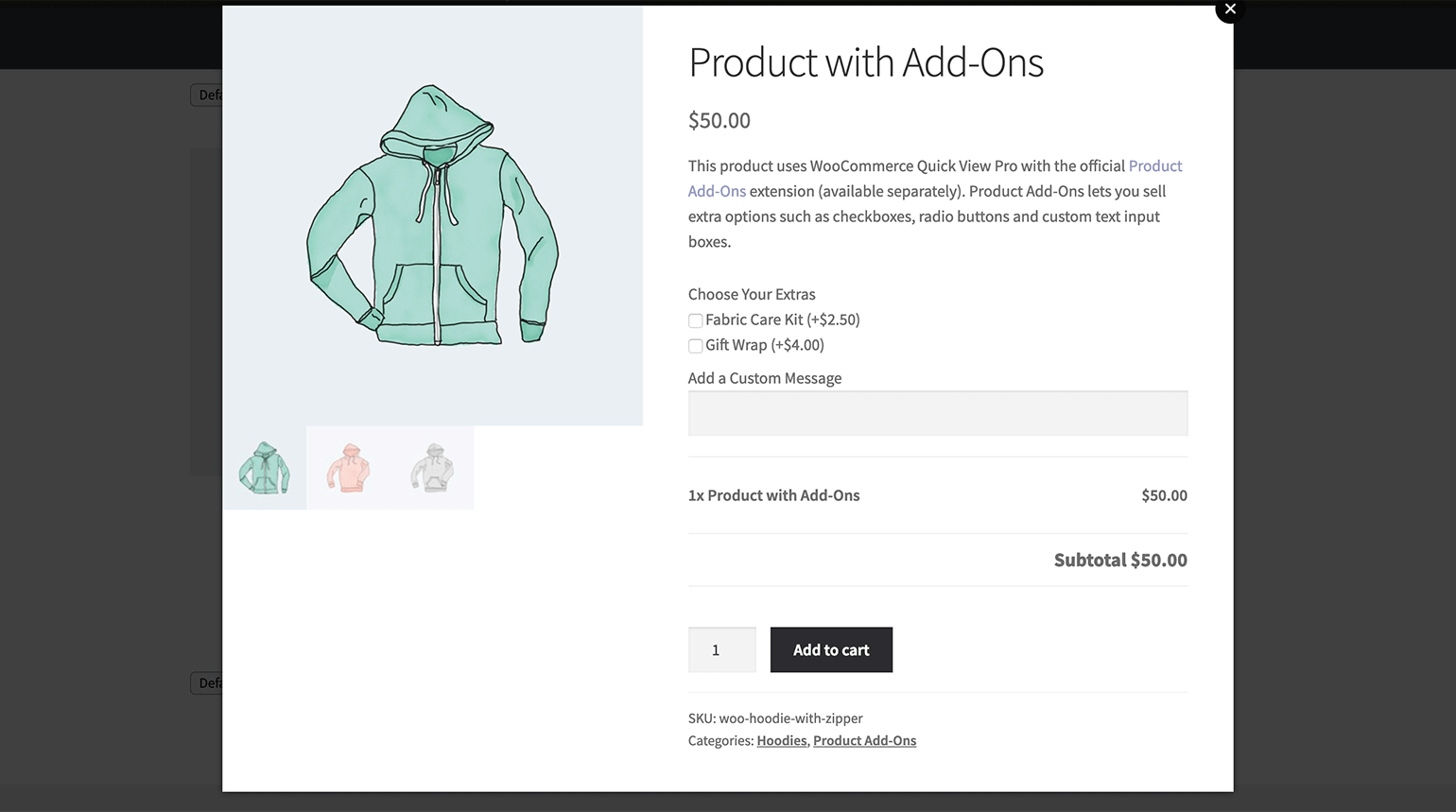Screen dimensions: 1456x812
Task: Focus the Add a Custom Message field
Action: coord(937,414)
